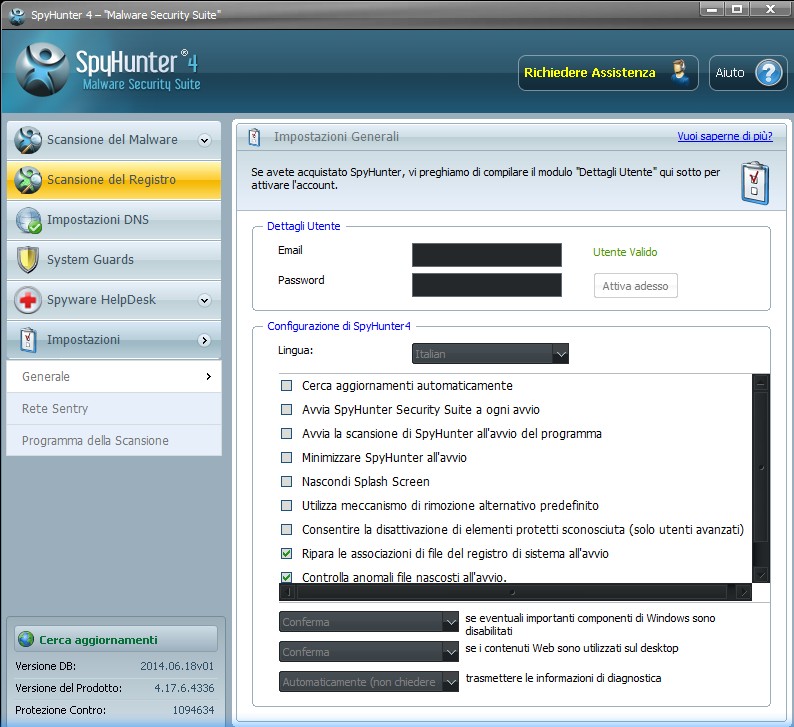Check Avvia la scansione di SpyHunter all'avvio
794x727 pixels.
287,434
